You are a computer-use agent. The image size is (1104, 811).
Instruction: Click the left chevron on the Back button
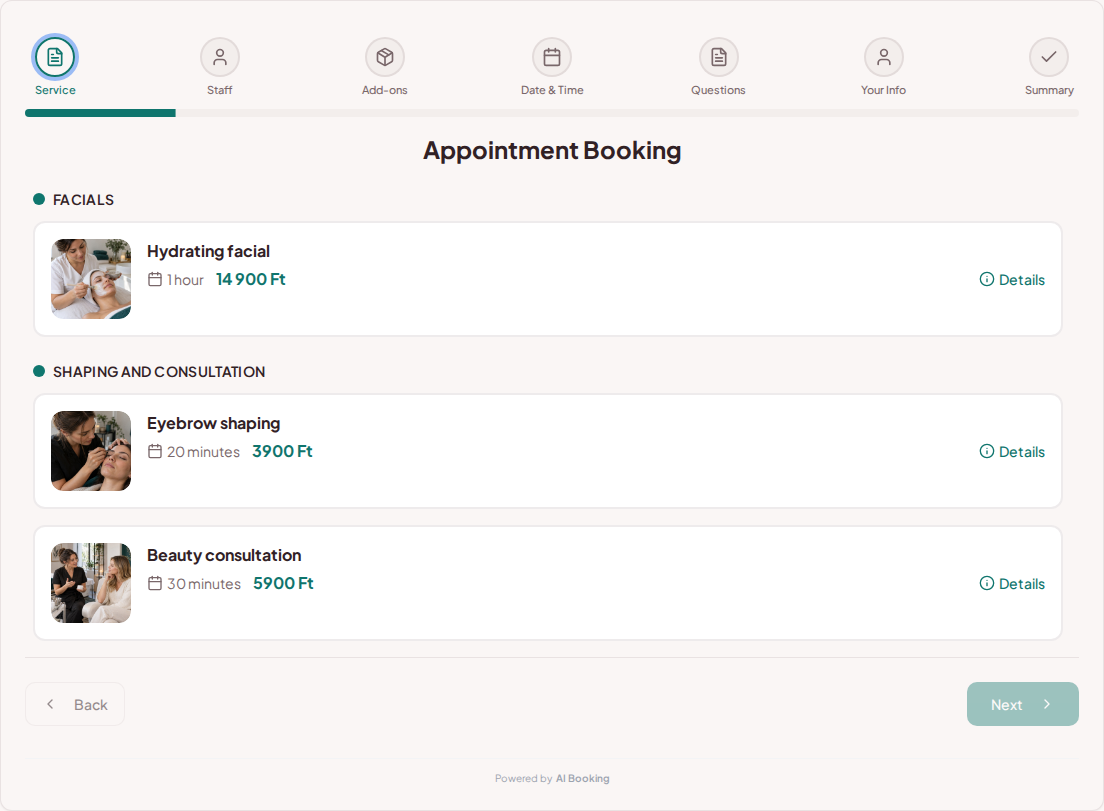coord(50,704)
